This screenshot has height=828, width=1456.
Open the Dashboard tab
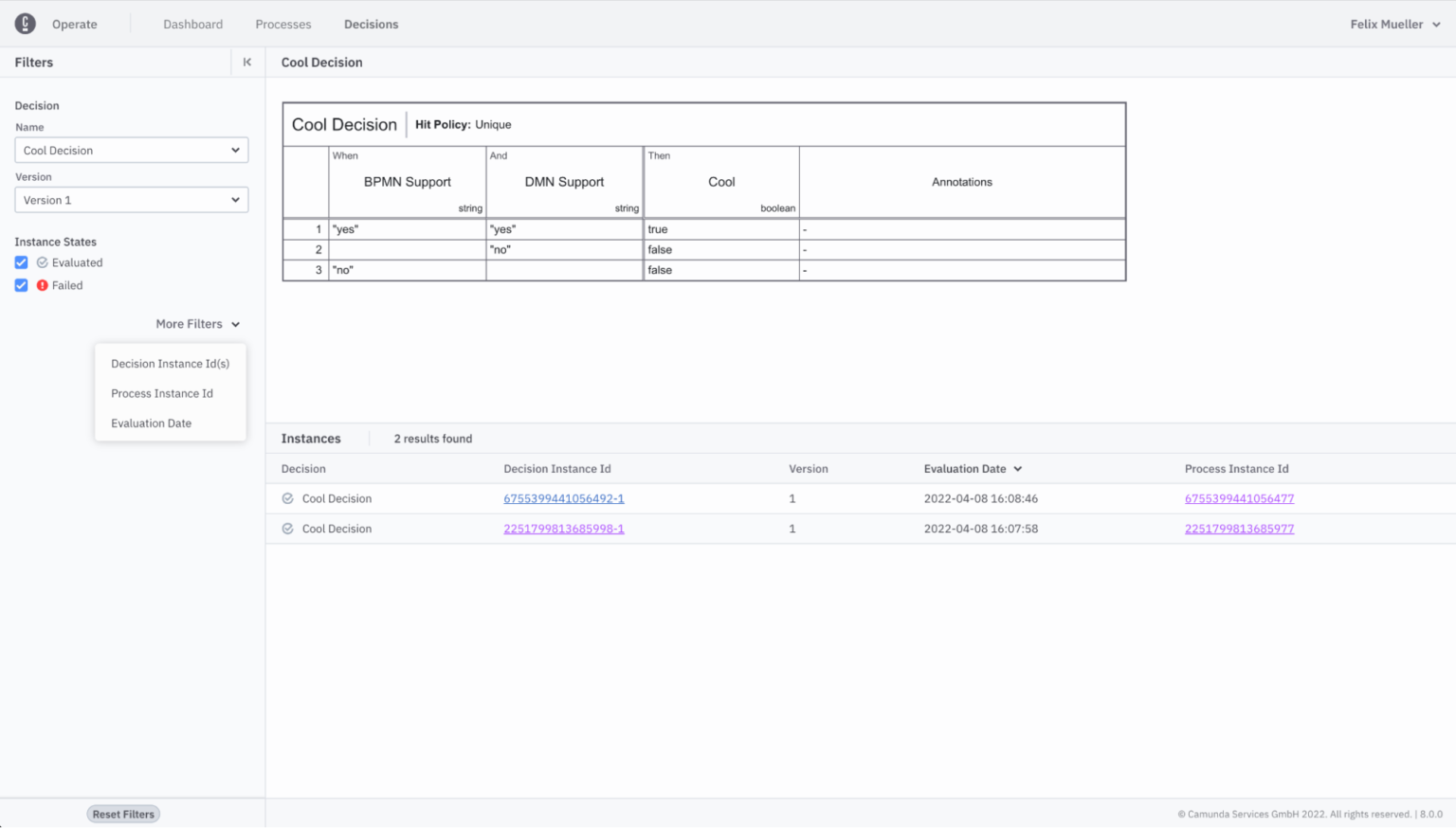pyautogui.click(x=192, y=24)
